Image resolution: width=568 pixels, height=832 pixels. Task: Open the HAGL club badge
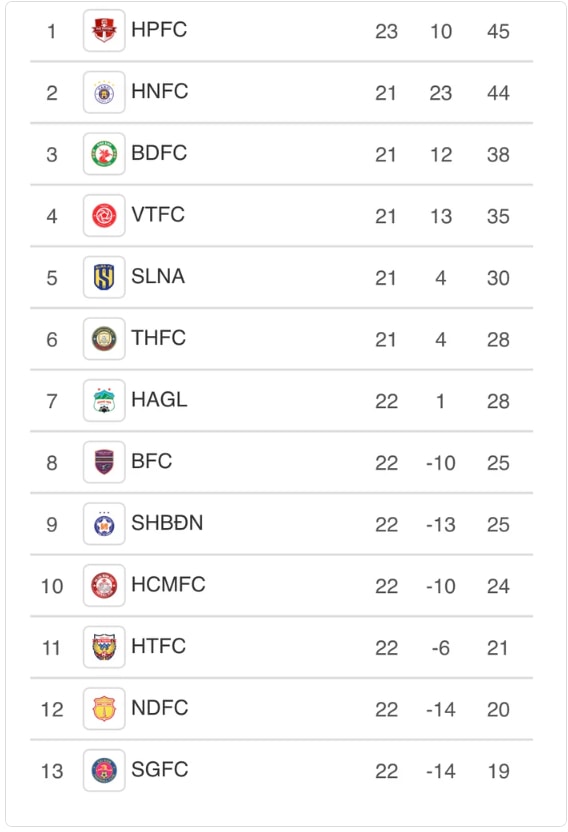click(104, 401)
